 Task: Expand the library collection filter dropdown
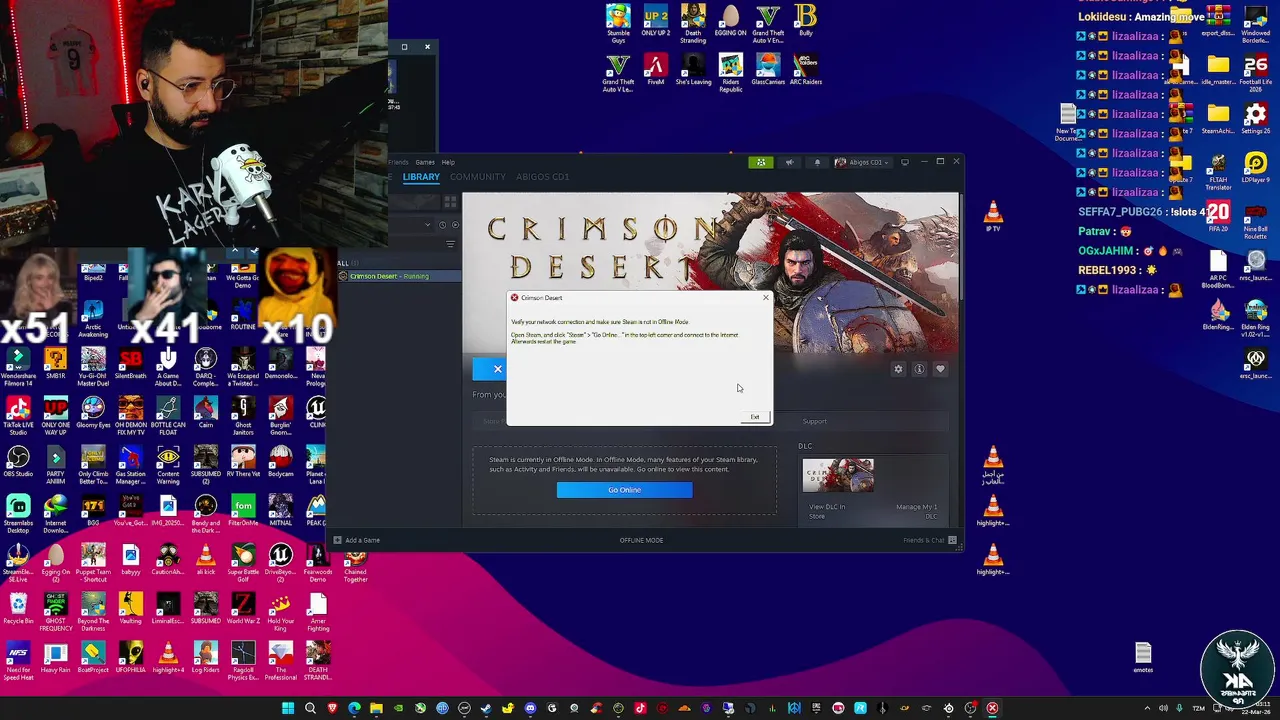(x=429, y=225)
